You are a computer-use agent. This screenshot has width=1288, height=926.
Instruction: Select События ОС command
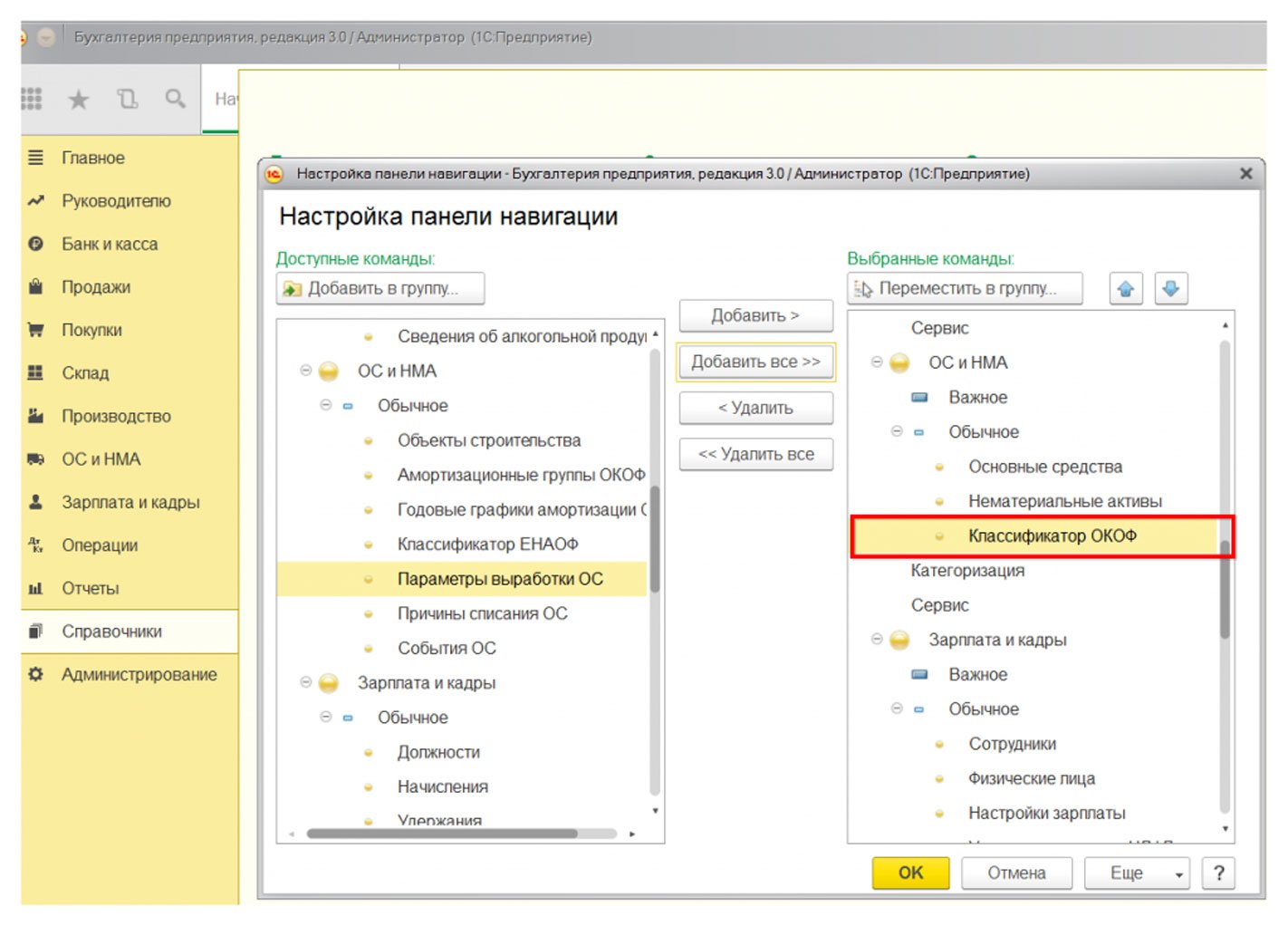click(447, 648)
